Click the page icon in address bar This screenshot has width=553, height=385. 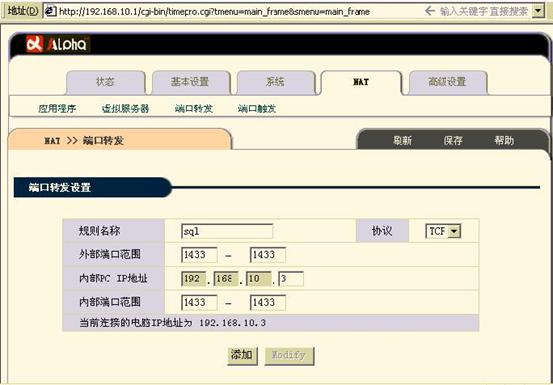coord(51,11)
